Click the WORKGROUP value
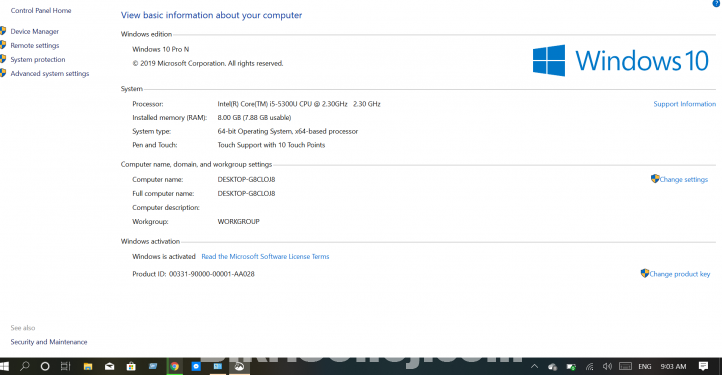Viewport: 722px width, 375px height. point(239,222)
